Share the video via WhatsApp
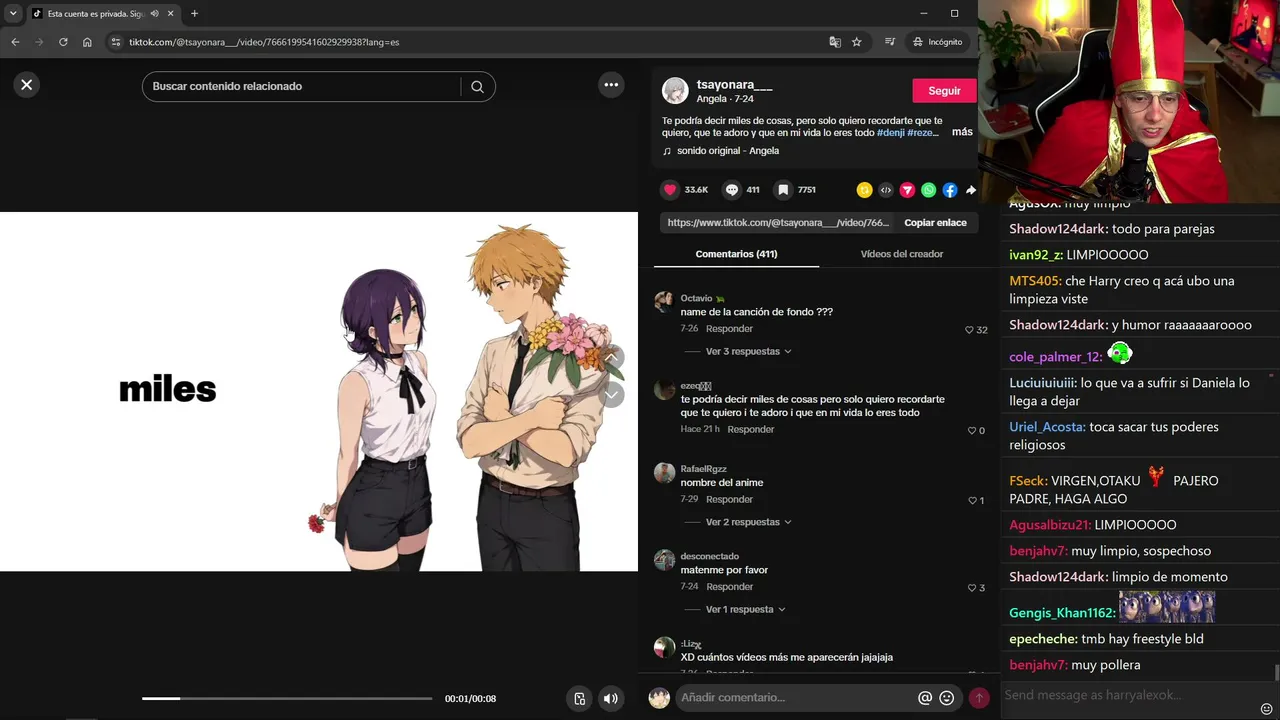1280x720 pixels. coord(928,190)
